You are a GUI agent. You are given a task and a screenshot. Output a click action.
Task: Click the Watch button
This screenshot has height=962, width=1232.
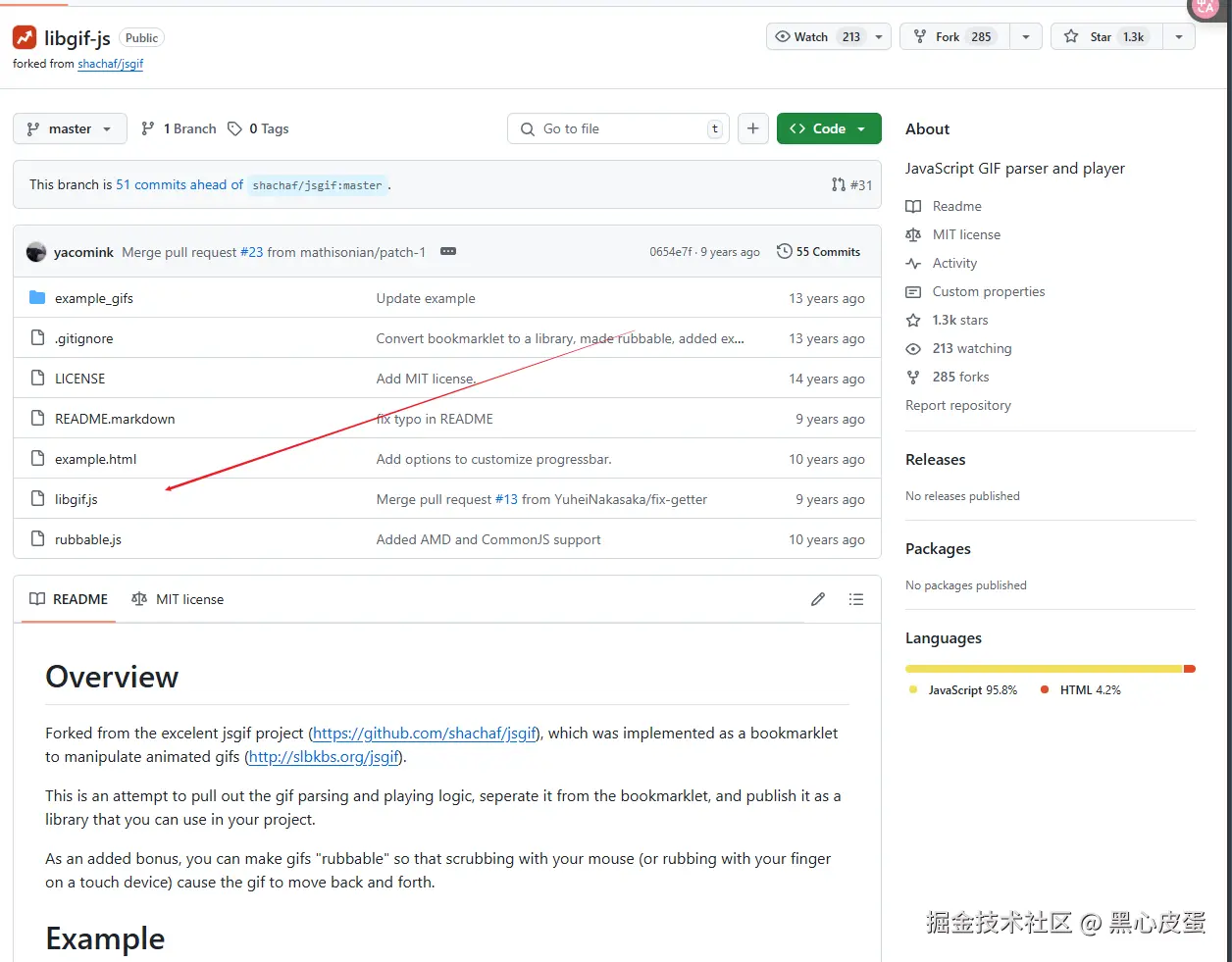pos(817,36)
